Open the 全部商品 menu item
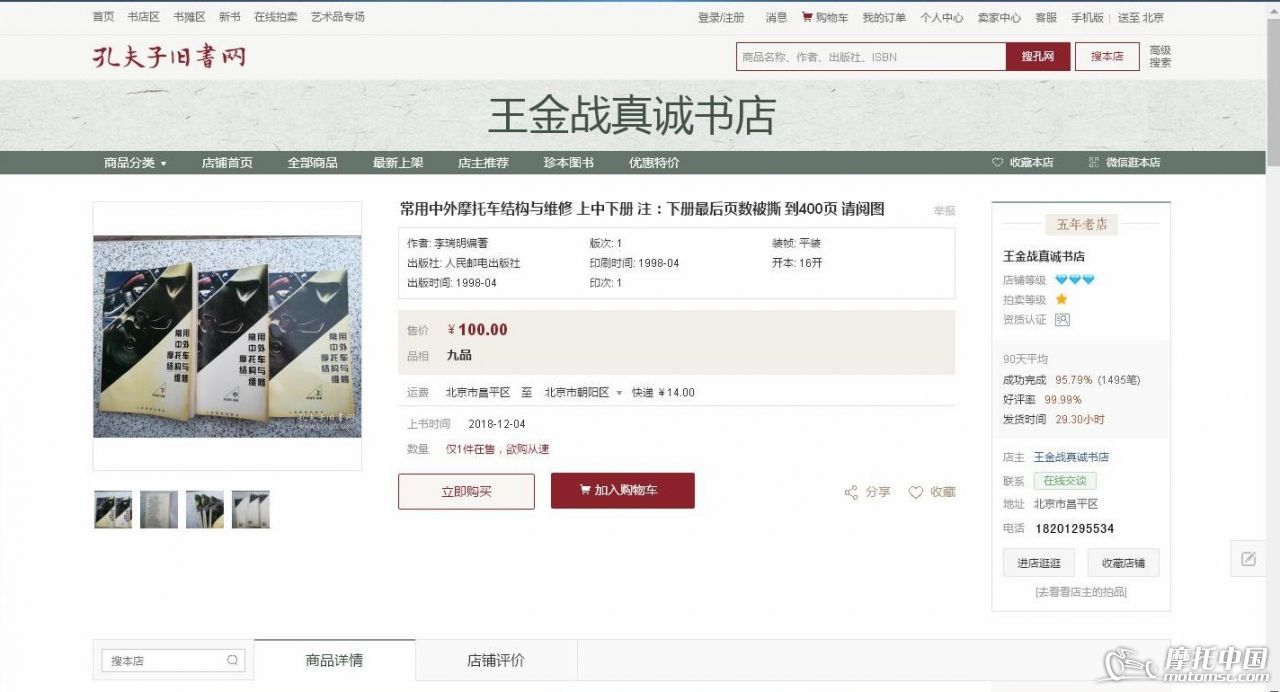Screen dimensions: 1280x692 pyautogui.click(x=312, y=162)
